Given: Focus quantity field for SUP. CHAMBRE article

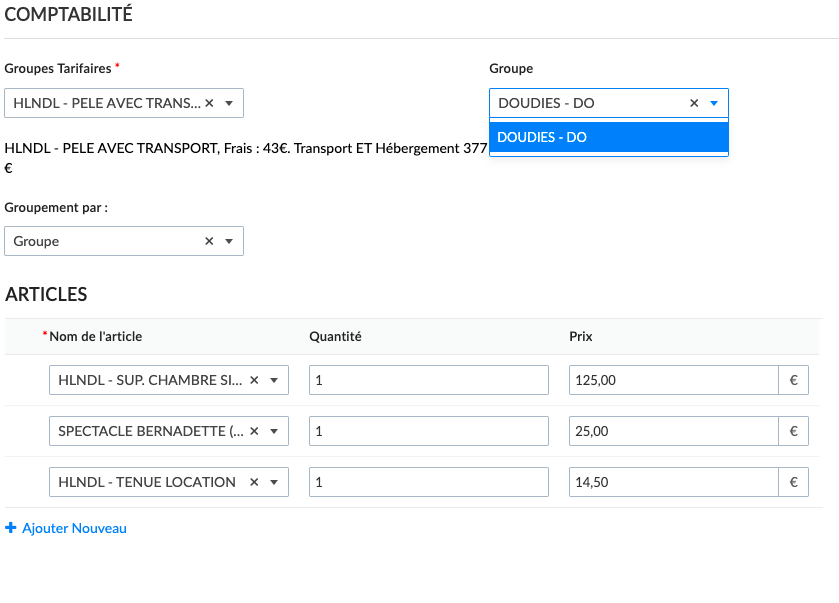Looking at the screenshot, I should [428, 380].
